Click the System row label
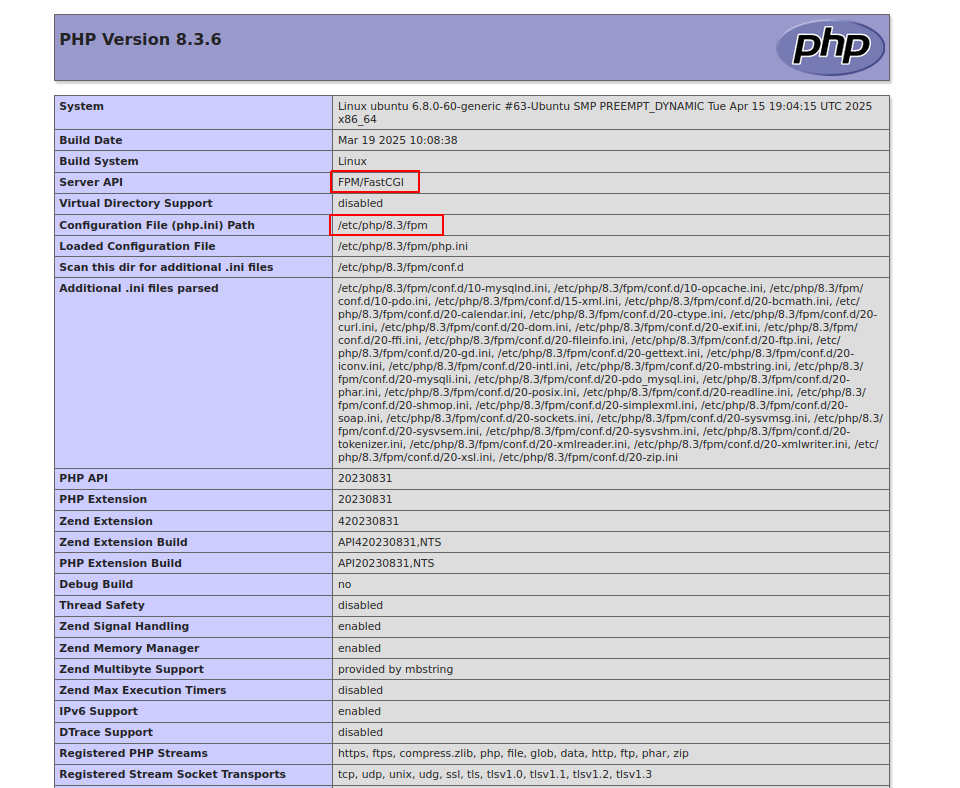The image size is (960, 788). point(81,107)
